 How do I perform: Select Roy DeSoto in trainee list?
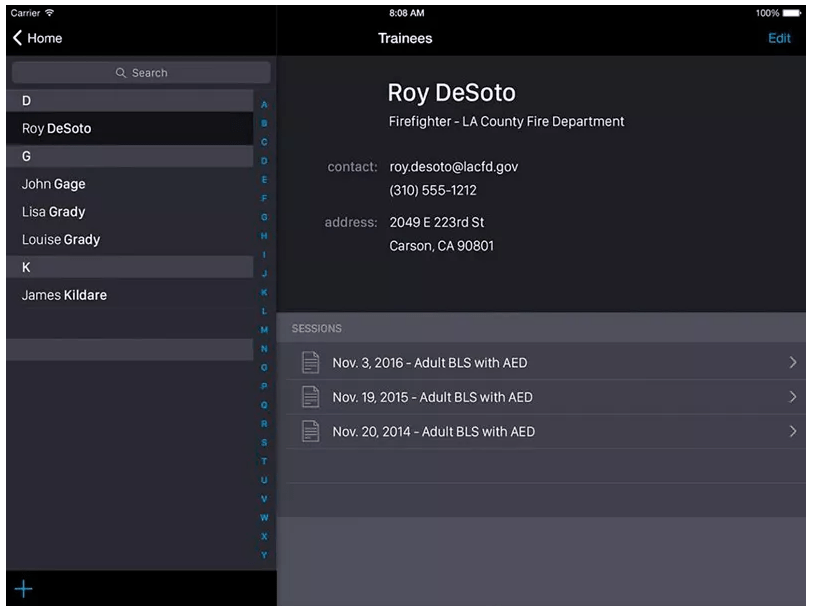coord(57,128)
